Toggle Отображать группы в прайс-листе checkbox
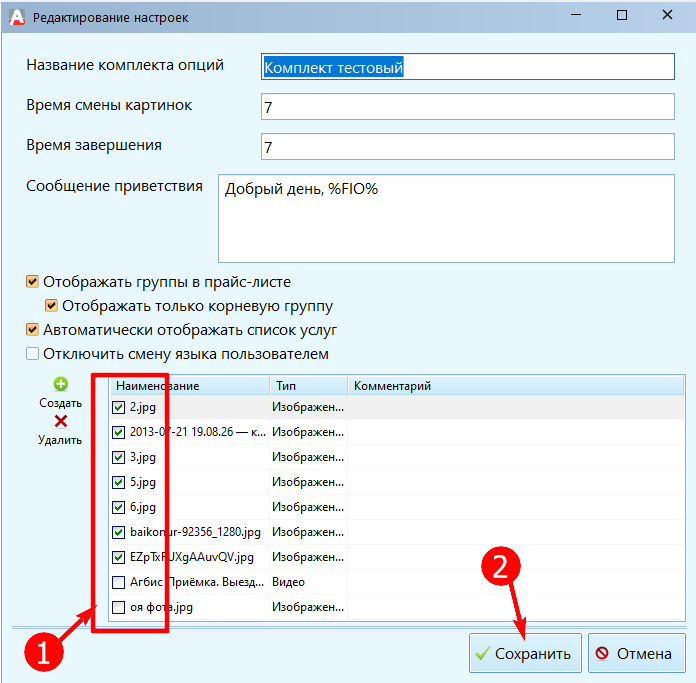Viewport: 696px width, 683px height. (x=32, y=282)
